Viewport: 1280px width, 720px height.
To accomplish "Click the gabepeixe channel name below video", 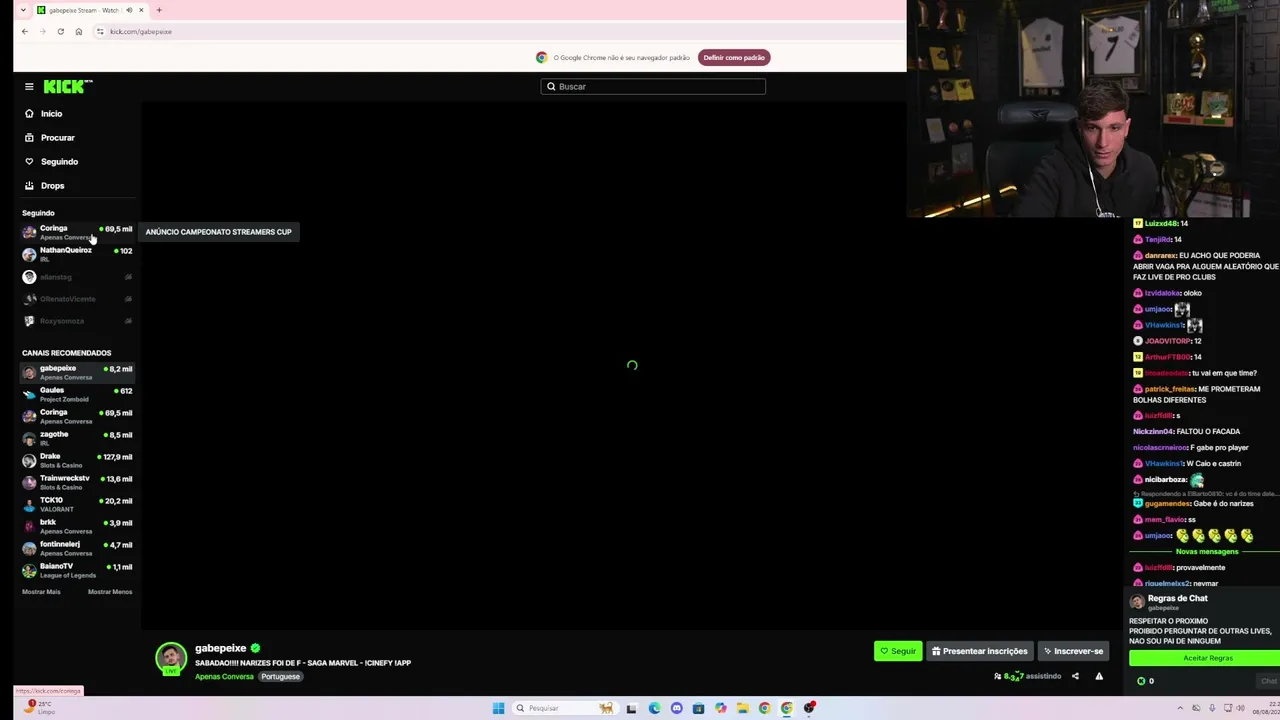I will (220, 648).
